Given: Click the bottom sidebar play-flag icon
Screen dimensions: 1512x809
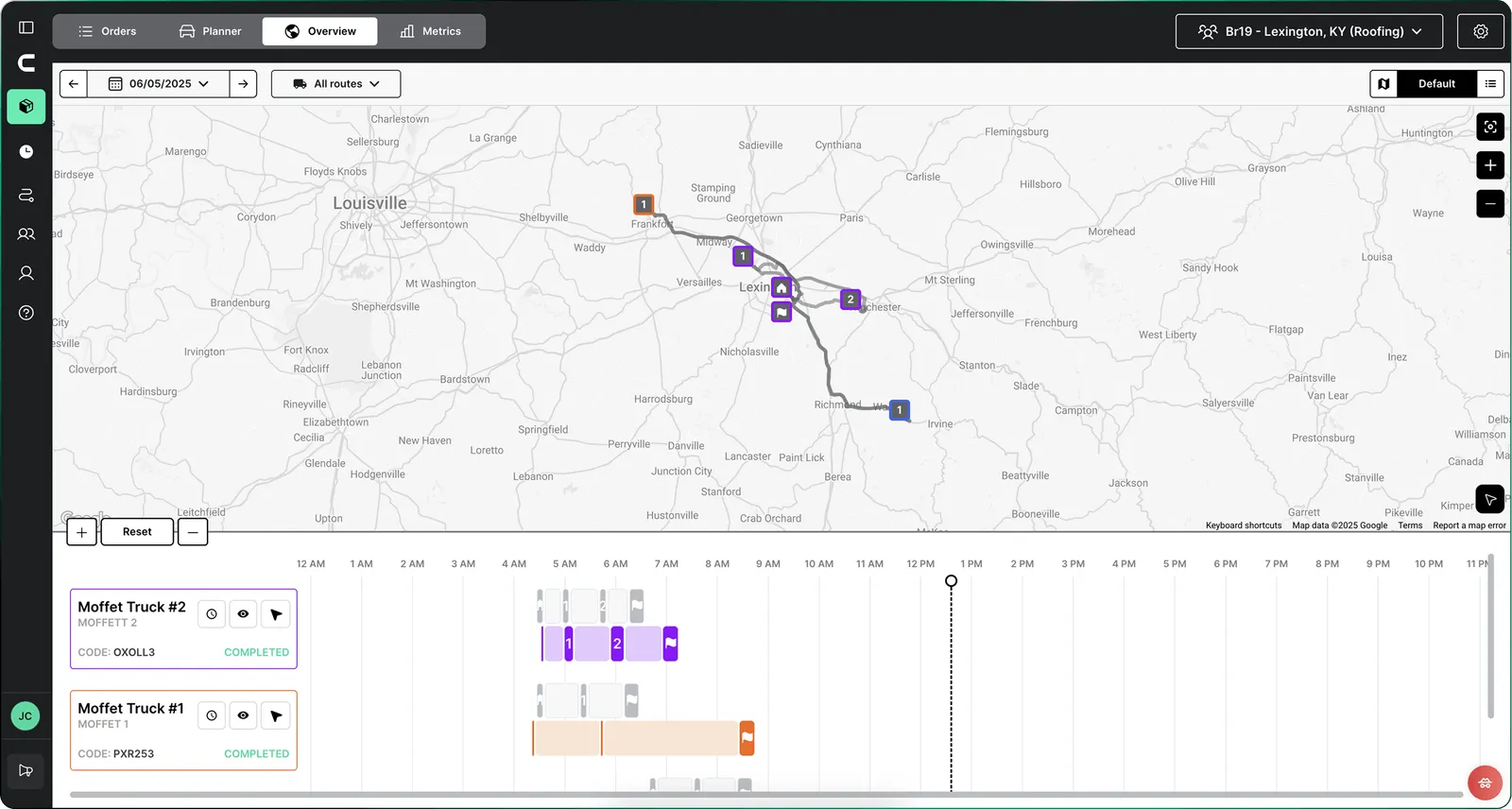Looking at the screenshot, I should (x=26, y=771).
